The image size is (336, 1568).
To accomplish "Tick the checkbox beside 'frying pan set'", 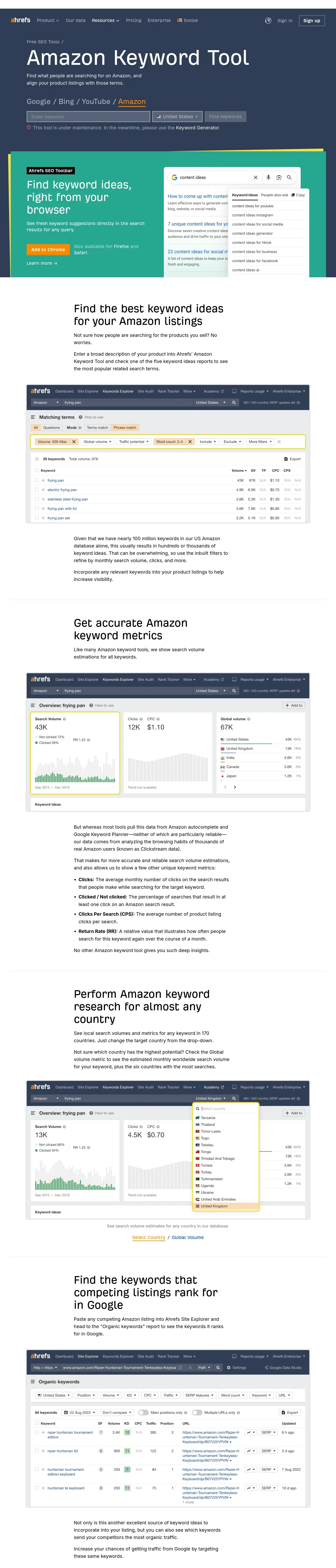I will click(37, 518).
